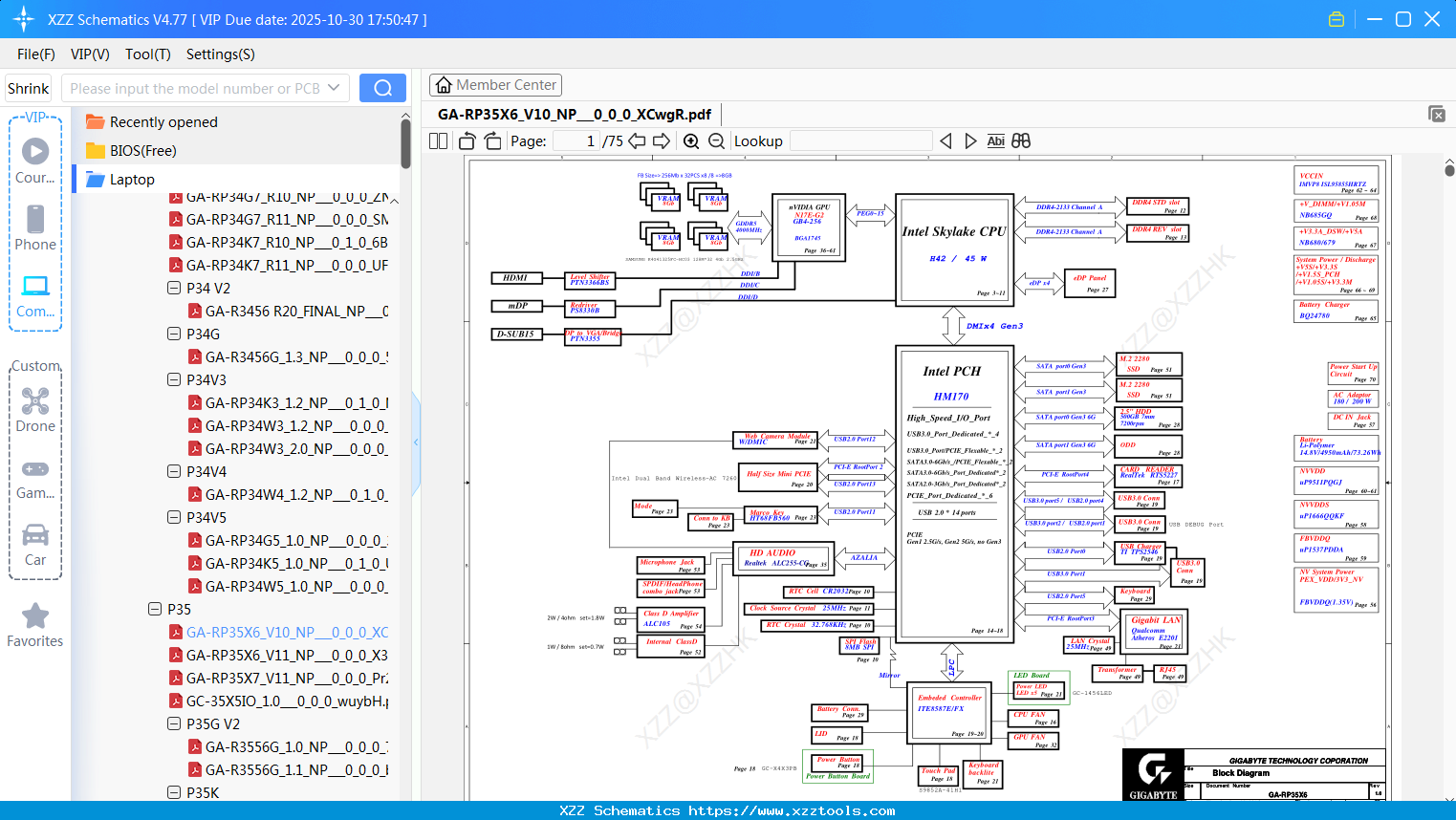The height and width of the screenshot is (820, 1456).
Task: Open the Phone schematics category
Action: click(x=35, y=227)
